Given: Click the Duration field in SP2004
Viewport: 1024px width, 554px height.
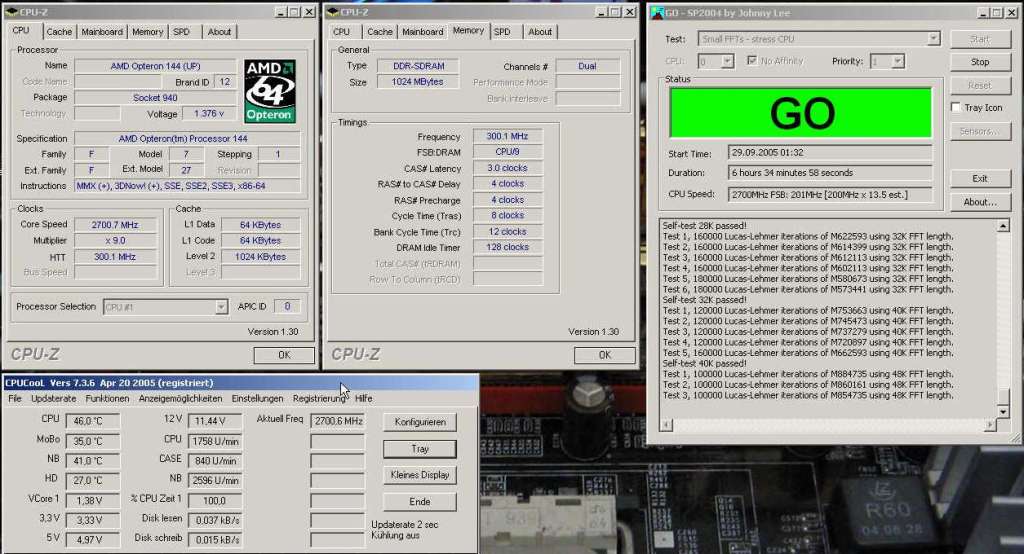Looking at the screenshot, I should 830,173.
